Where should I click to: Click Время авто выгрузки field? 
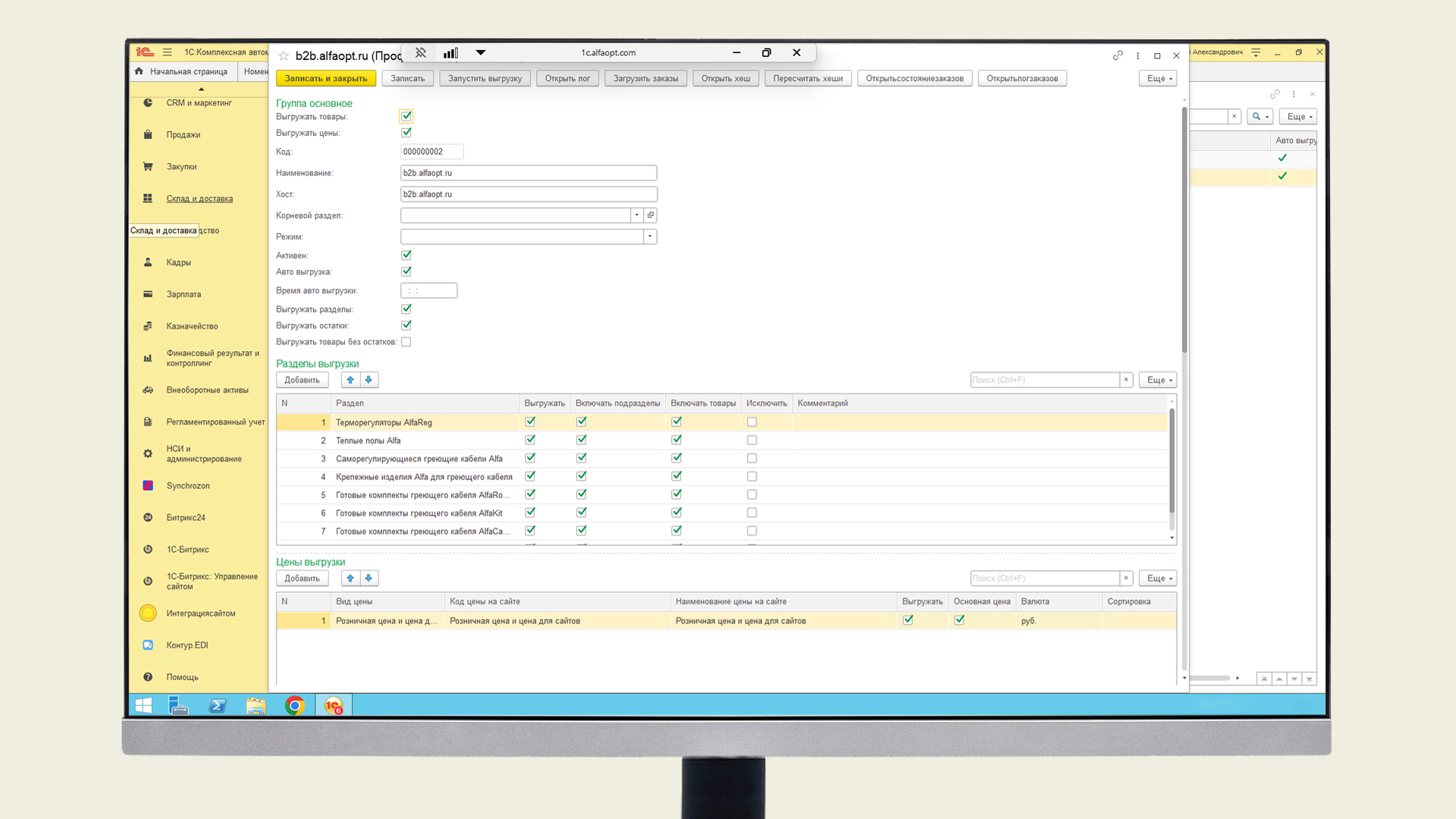[428, 290]
